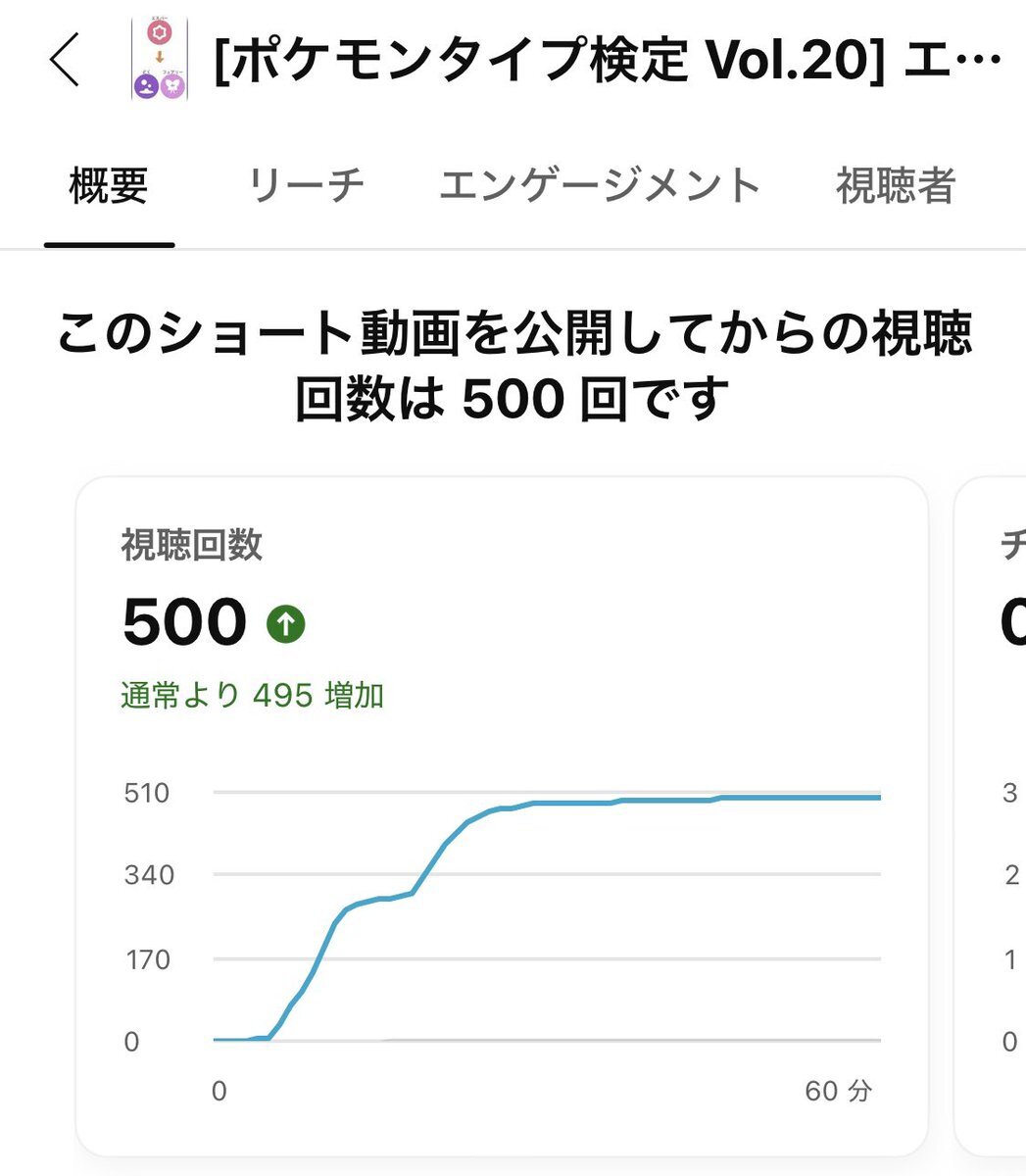Switch to the リーチ tab
Viewport: 1026px width, 1176px height.
306,185
